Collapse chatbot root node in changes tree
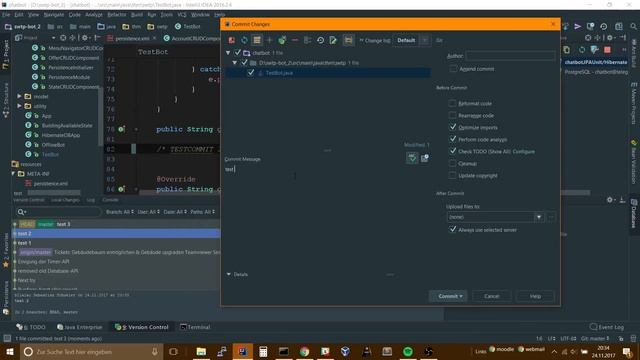The image size is (640, 360). tap(228, 53)
